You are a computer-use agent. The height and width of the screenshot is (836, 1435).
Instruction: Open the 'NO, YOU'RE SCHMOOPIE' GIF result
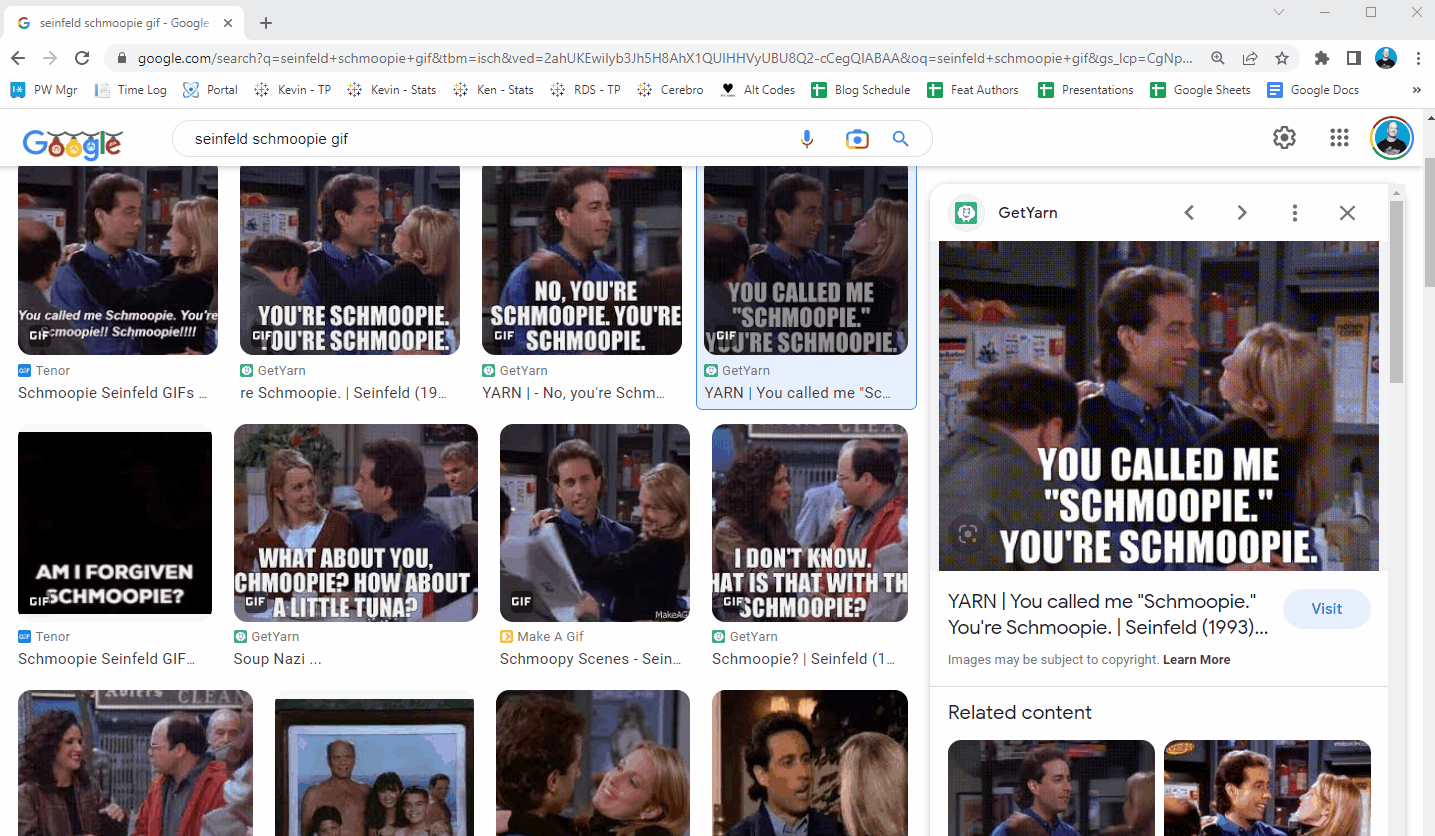click(582, 260)
